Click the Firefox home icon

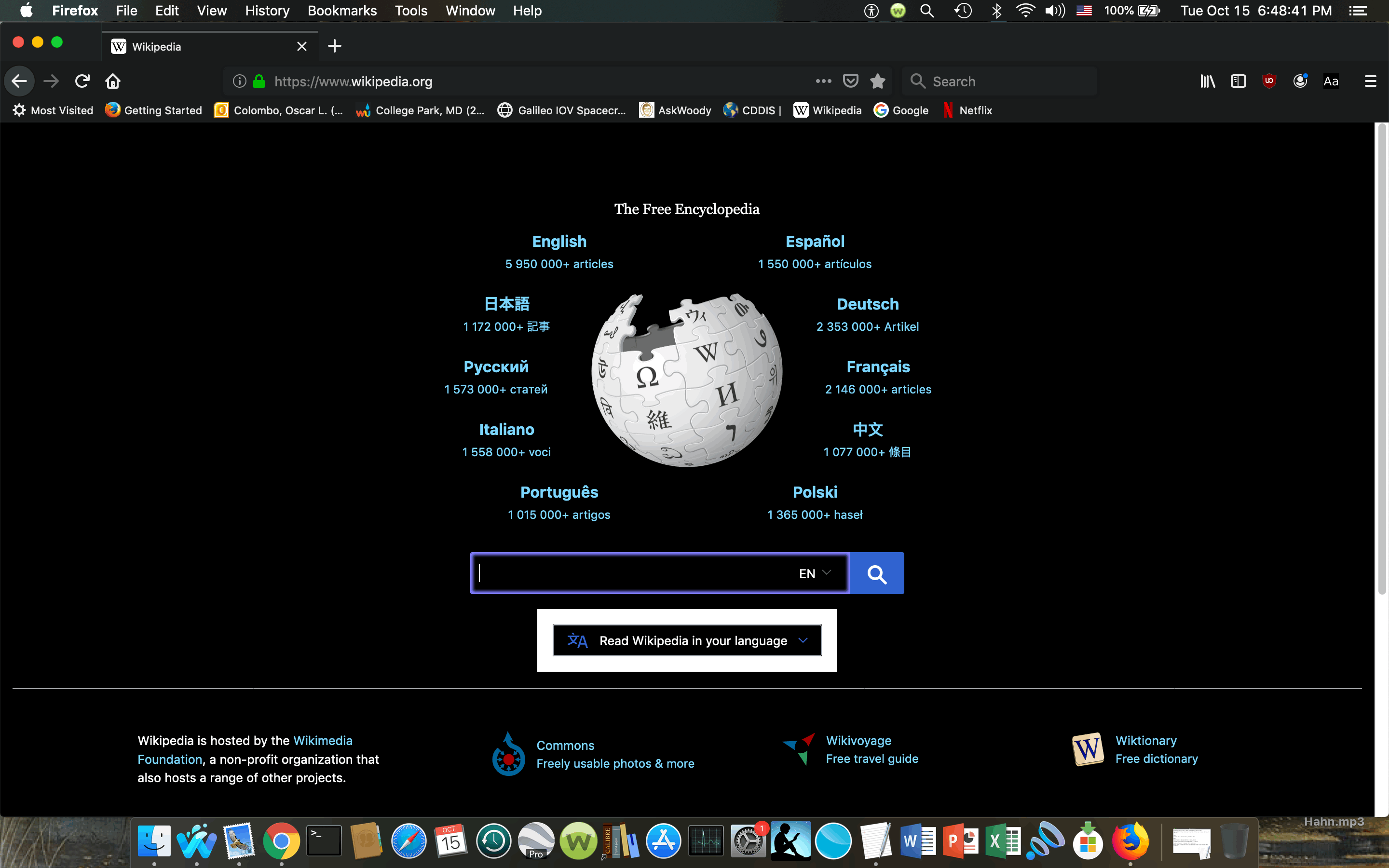pyautogui.click(x=112, y=81)
